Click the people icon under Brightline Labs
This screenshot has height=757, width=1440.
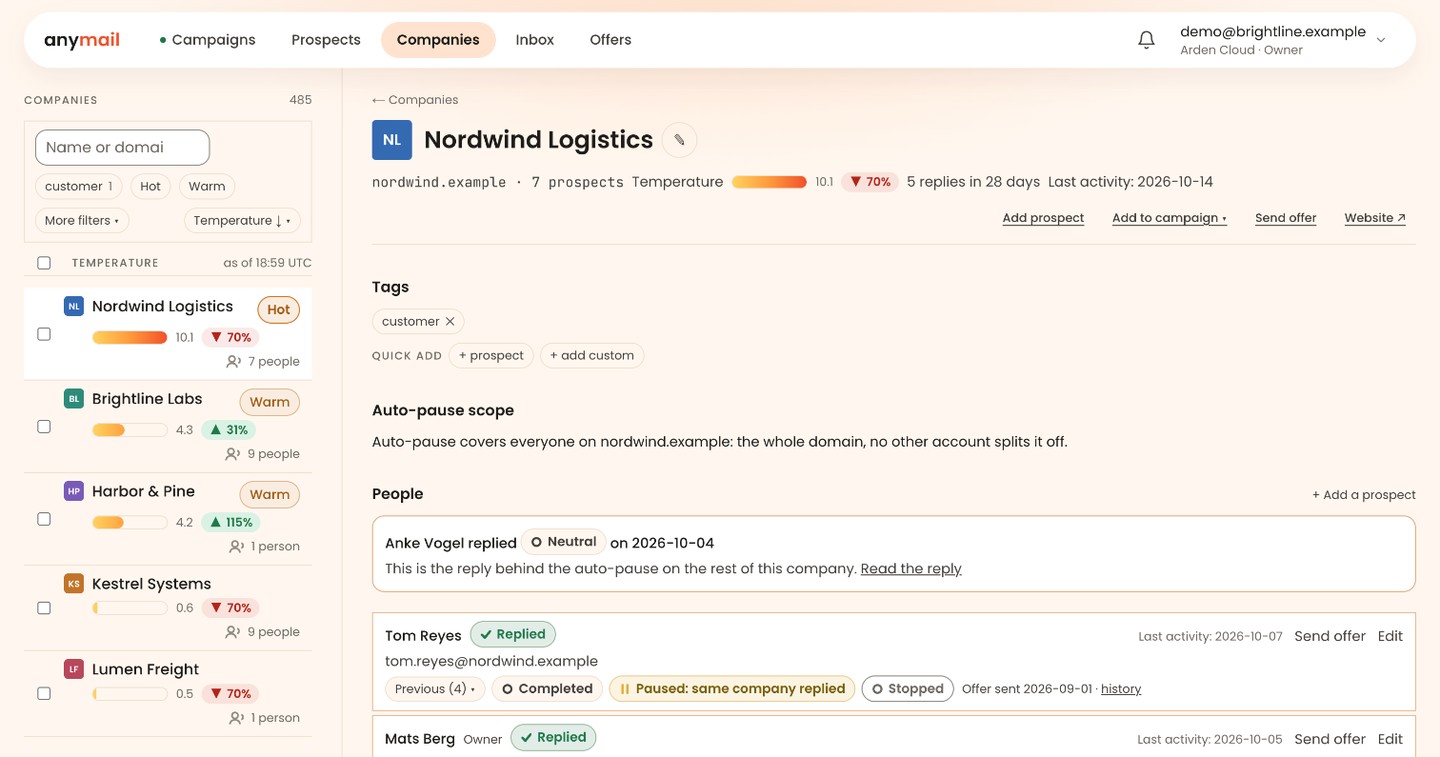point(233,454)
